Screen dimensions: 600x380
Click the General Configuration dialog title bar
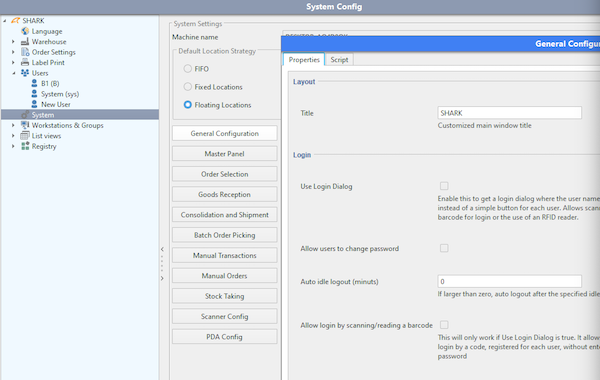click(x=440, y=44)
